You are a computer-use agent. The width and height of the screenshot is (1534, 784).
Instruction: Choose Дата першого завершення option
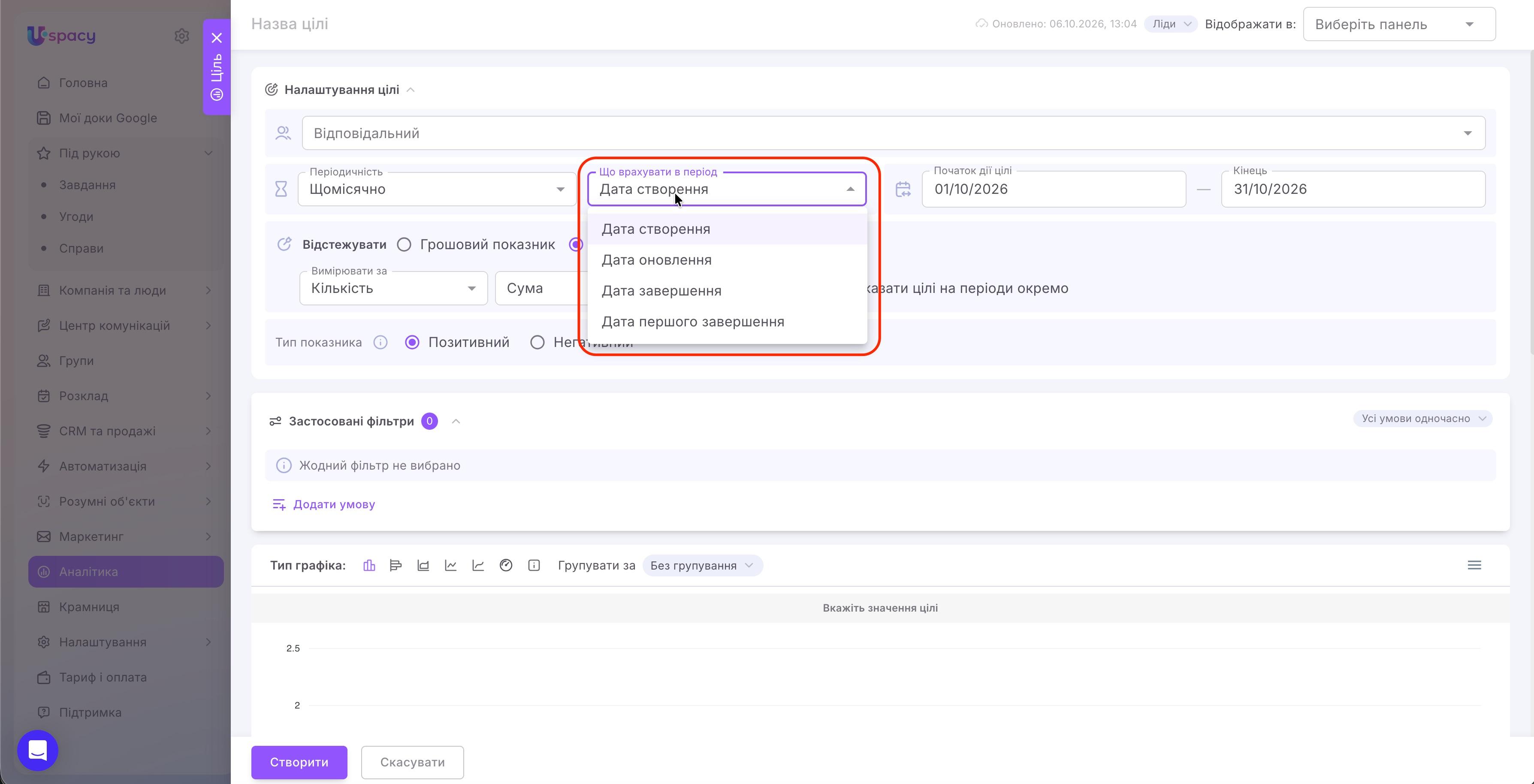tap(727, 322)
